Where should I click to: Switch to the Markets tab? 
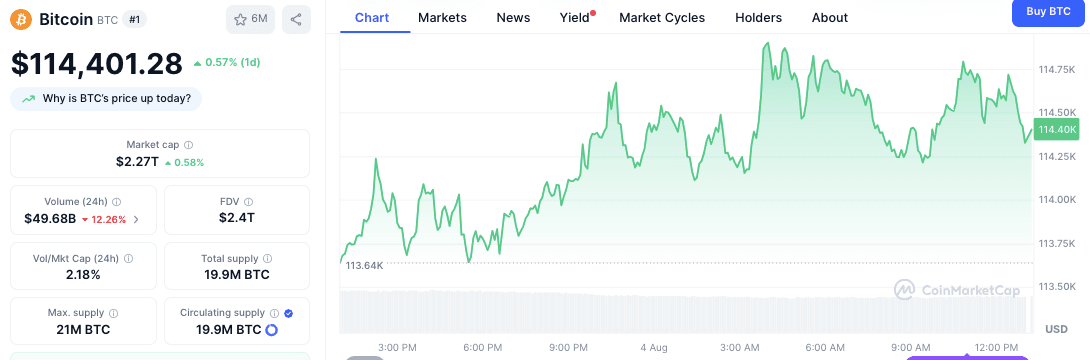(x=442, y=18)
